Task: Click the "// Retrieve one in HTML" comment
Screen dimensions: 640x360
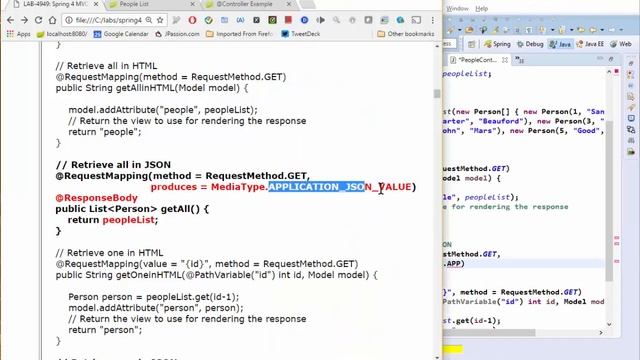Action: pyautogui.click(x=109, y=253)
